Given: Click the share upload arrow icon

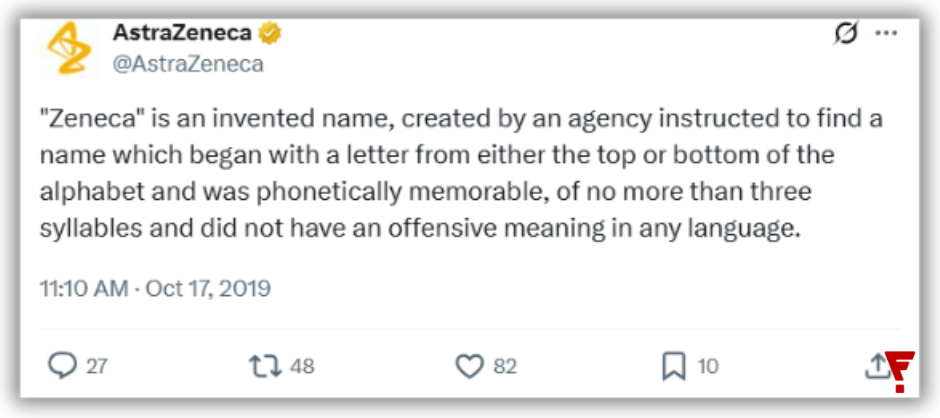Looking at the screenshot, I should 875,365.
